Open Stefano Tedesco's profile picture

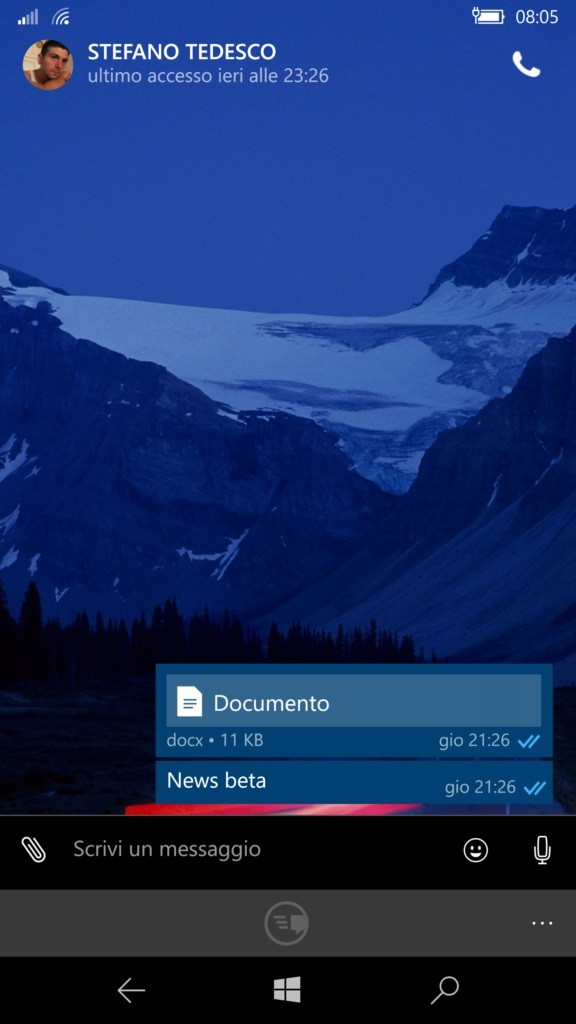coord(48,64)
